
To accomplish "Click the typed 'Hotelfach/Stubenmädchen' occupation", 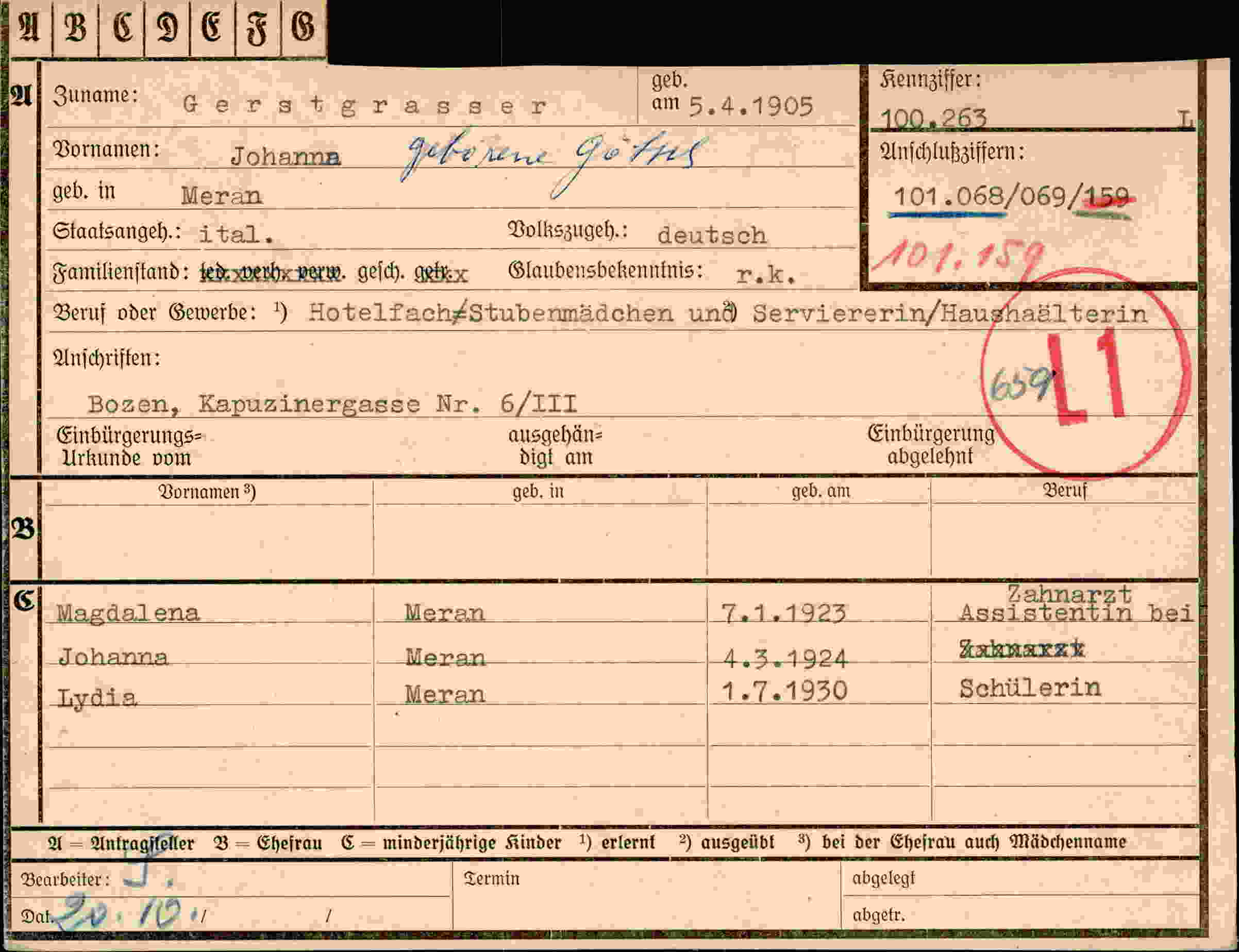I will click(x=491, y=313).
